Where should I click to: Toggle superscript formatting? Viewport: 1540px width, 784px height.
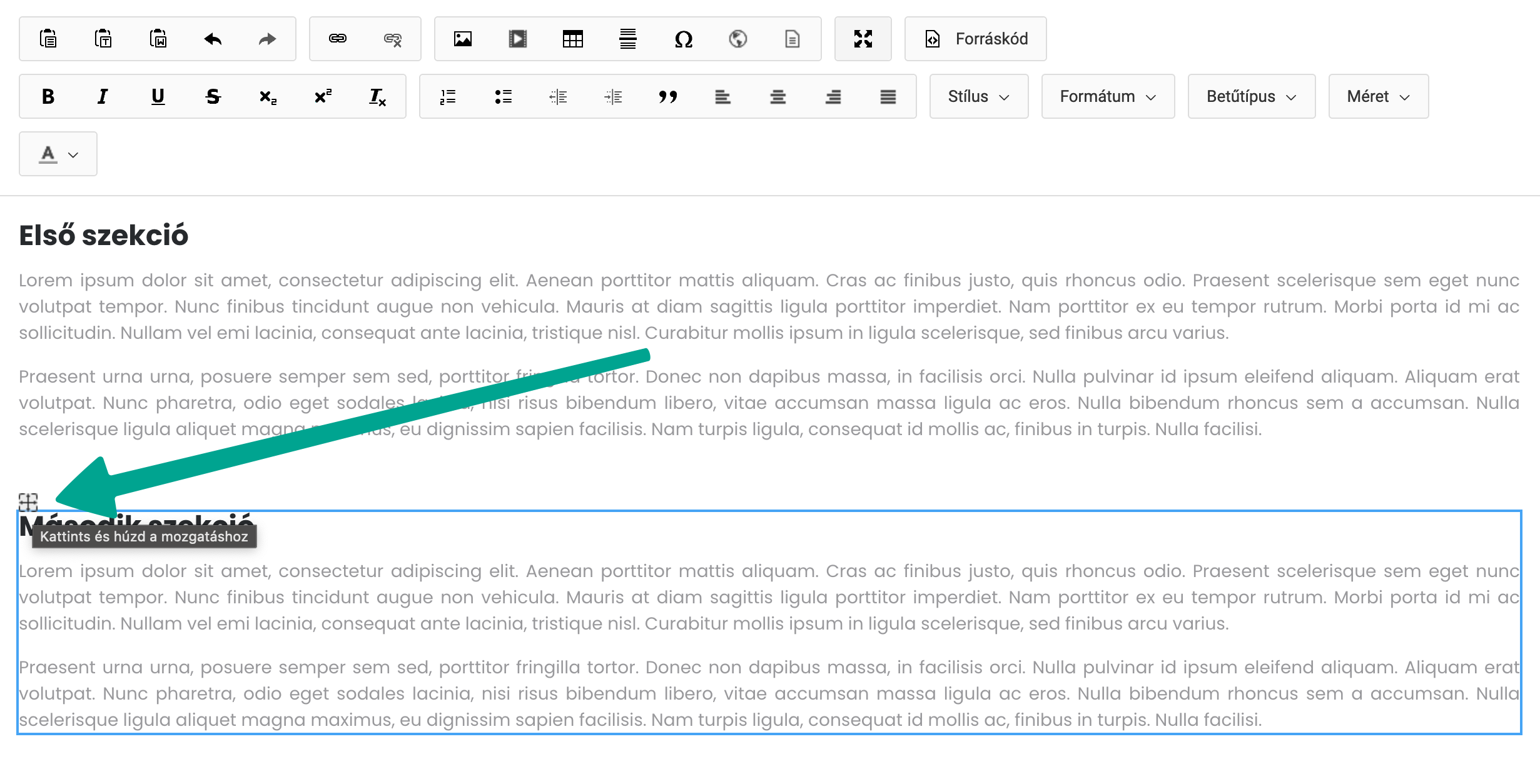[x=323, y=96]
